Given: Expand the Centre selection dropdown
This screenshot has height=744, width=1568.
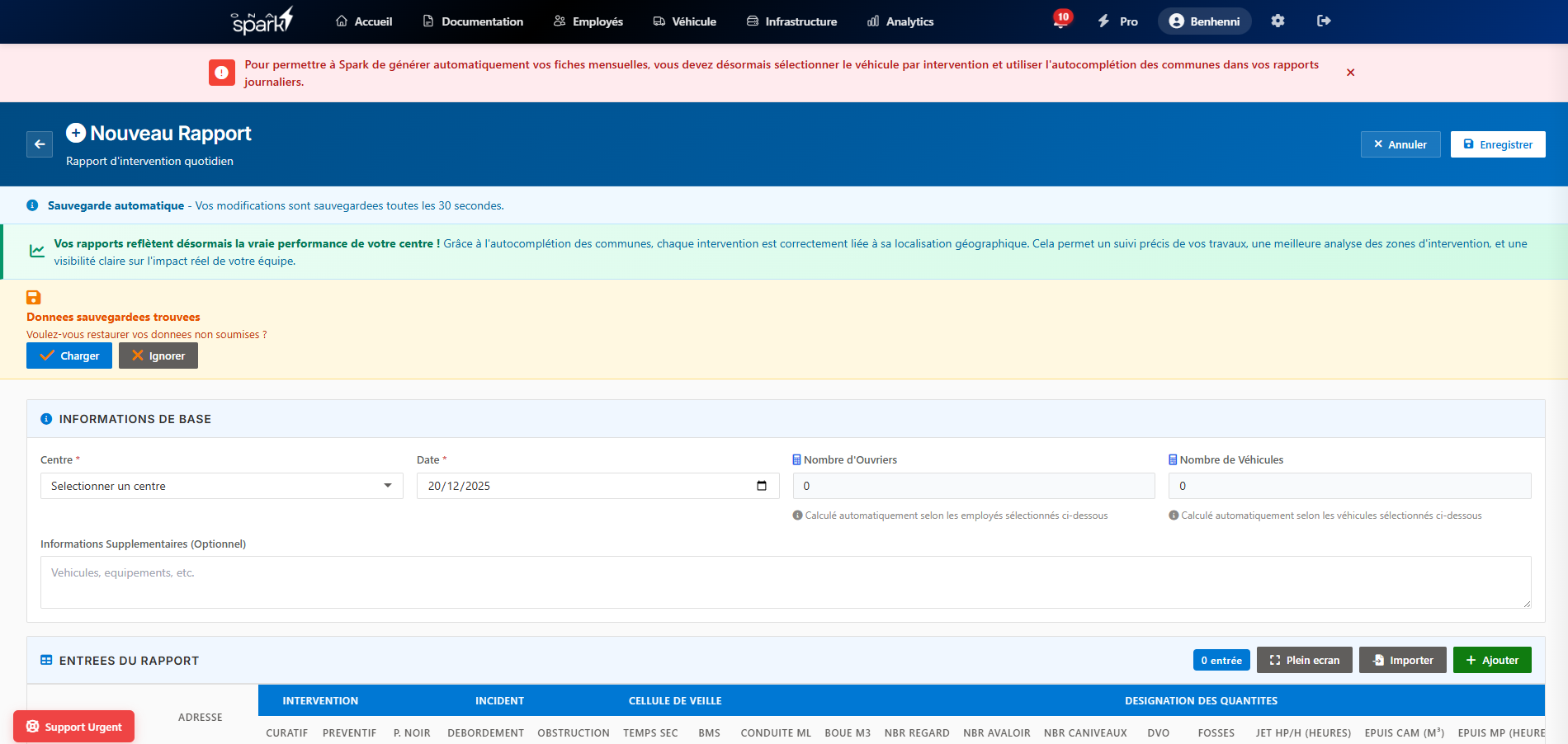Looking at the screenshot, I should (221, 486).
